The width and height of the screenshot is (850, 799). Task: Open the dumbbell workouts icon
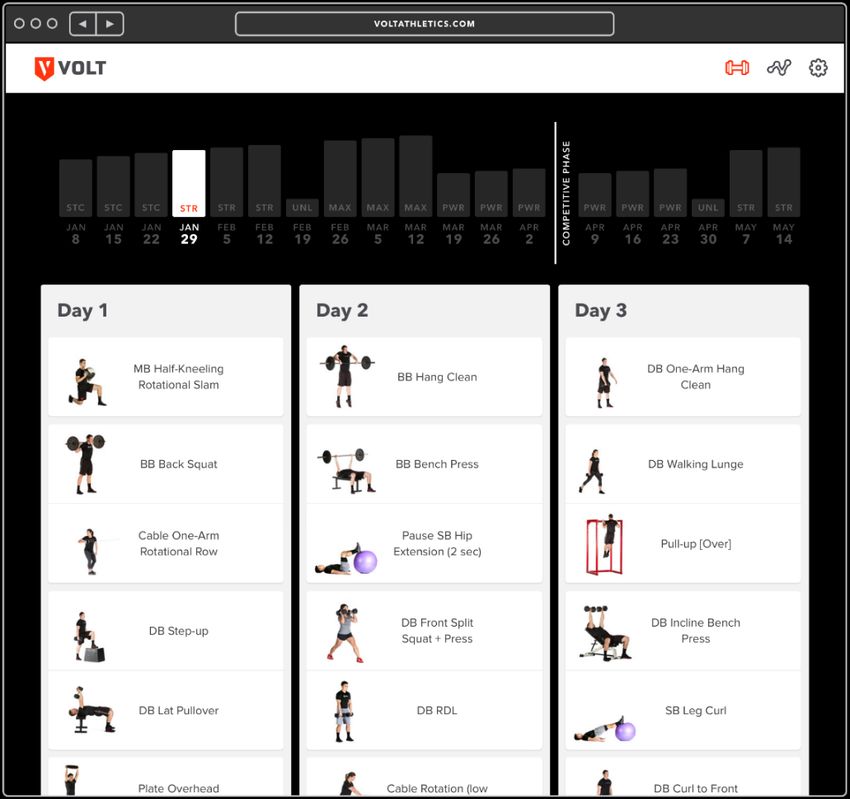click(737, 68)
